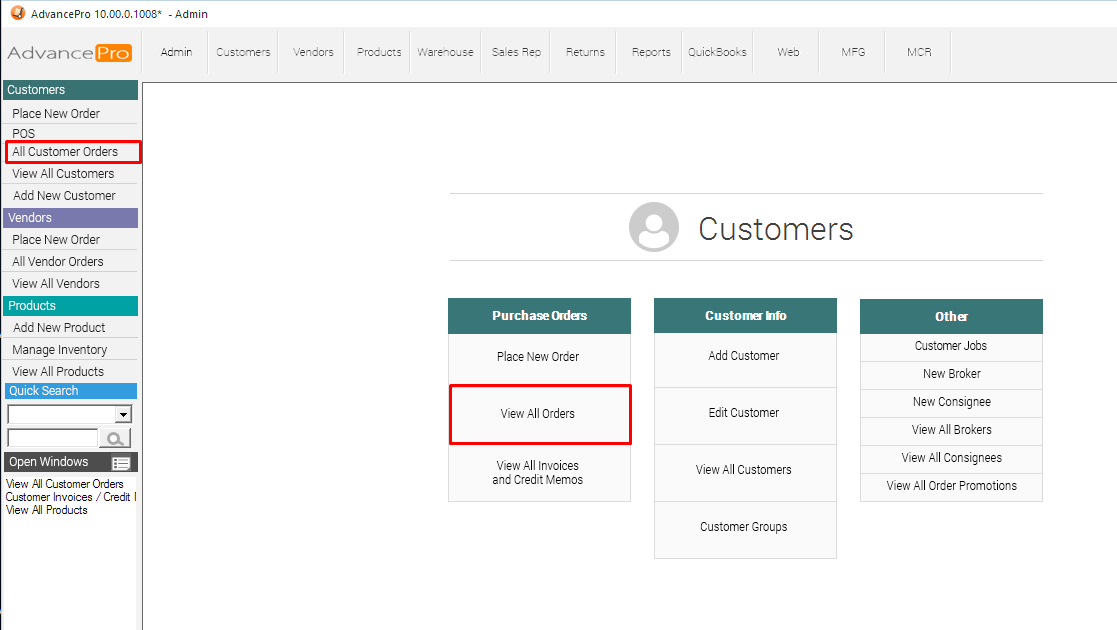Open the MFG menu
The width and height of the screenshot is (1117, 630).
(853, 52)
